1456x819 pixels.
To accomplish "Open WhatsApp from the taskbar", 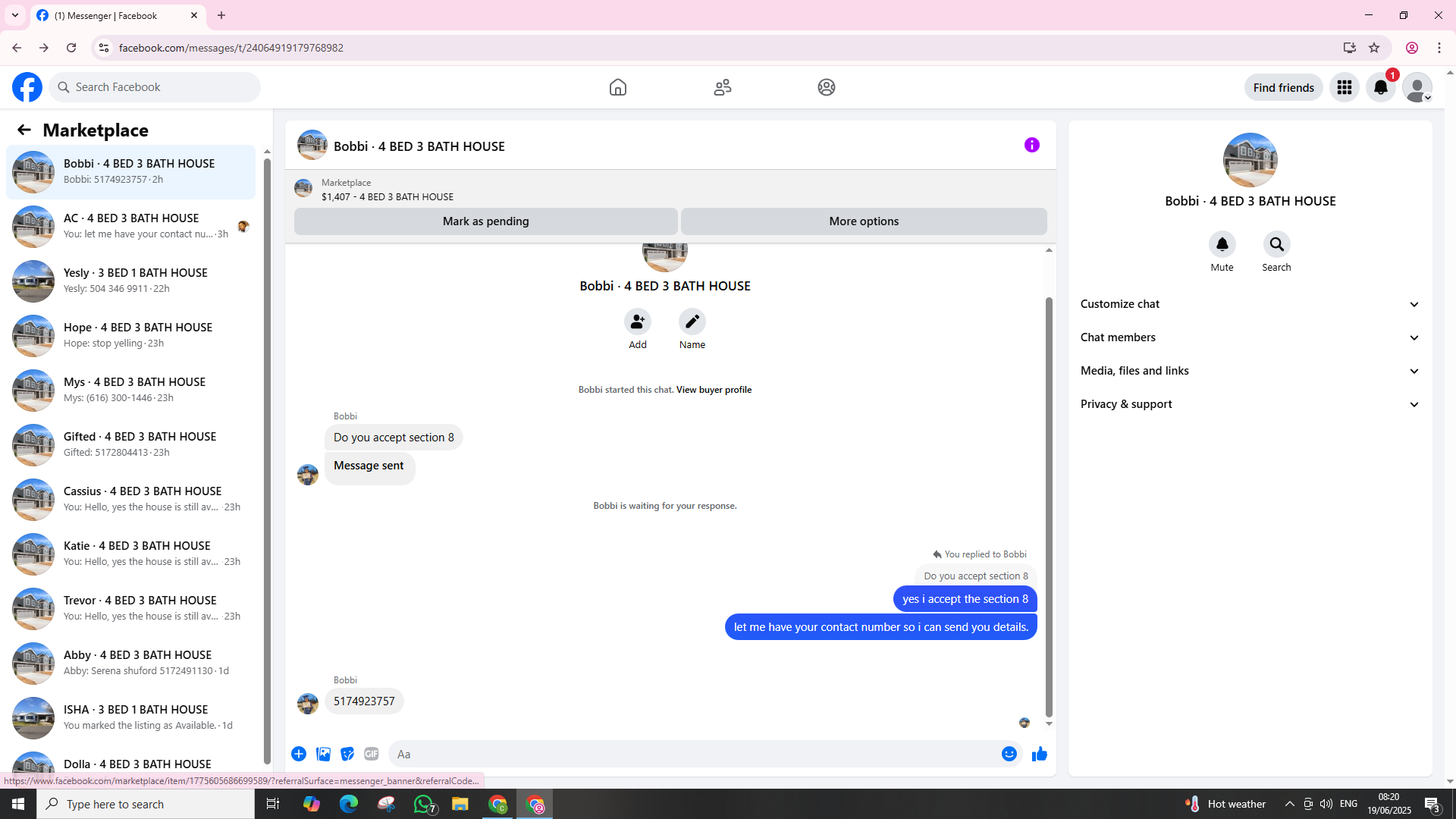I will pyautogui.click(x=423, y=804).
